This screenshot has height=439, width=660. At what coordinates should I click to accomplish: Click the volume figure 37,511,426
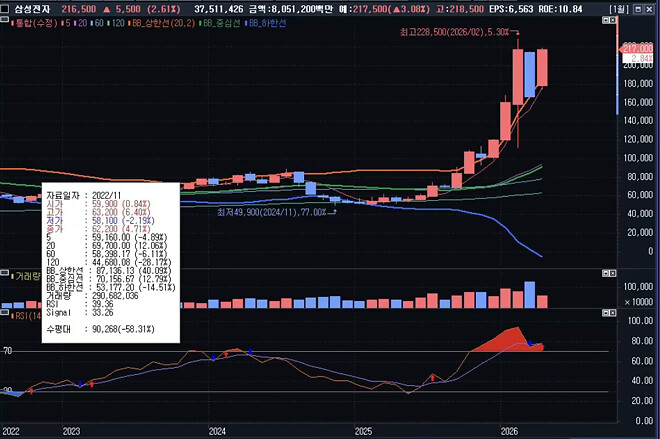click(218, 9)
